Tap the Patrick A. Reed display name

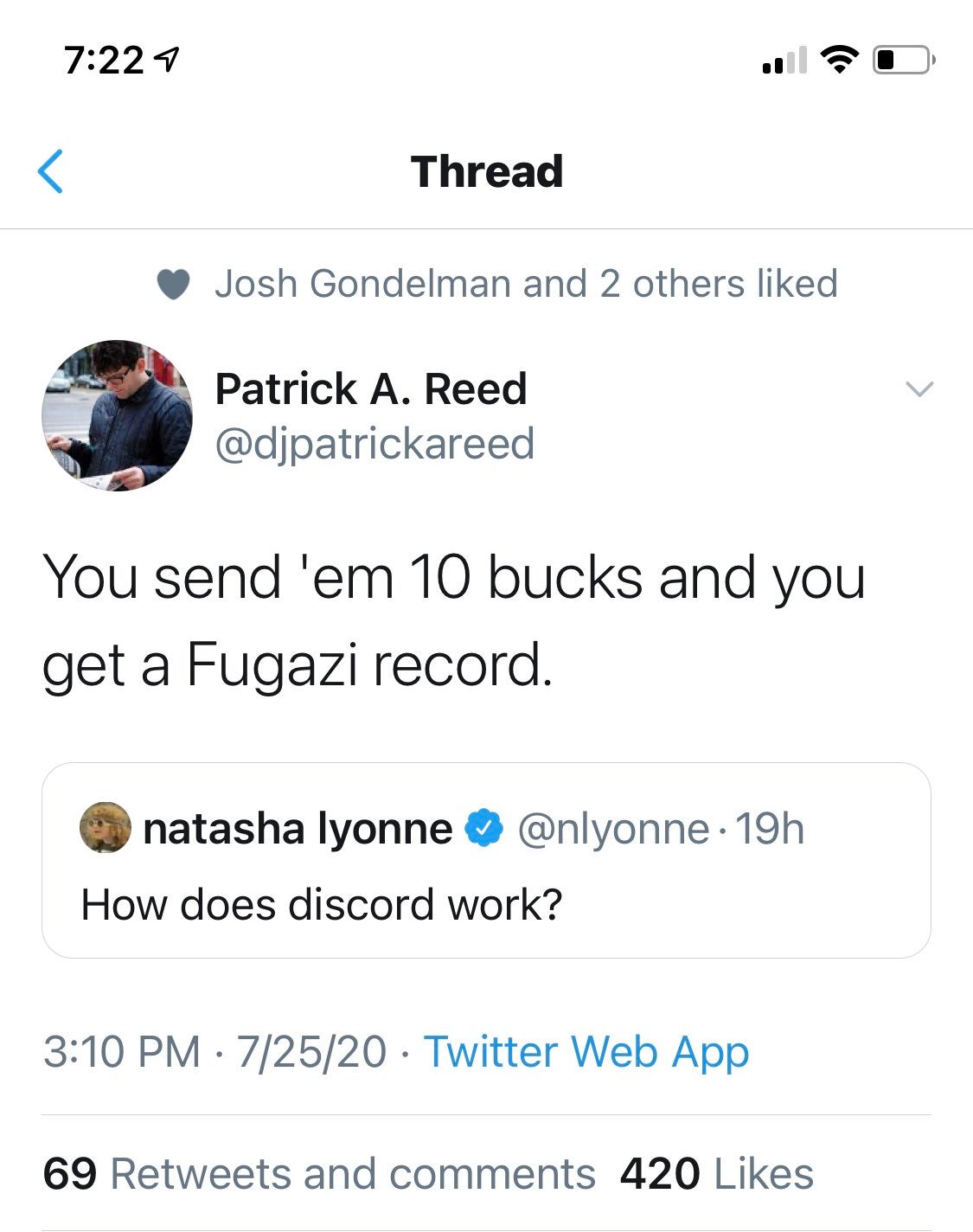(x=371, y=388)
